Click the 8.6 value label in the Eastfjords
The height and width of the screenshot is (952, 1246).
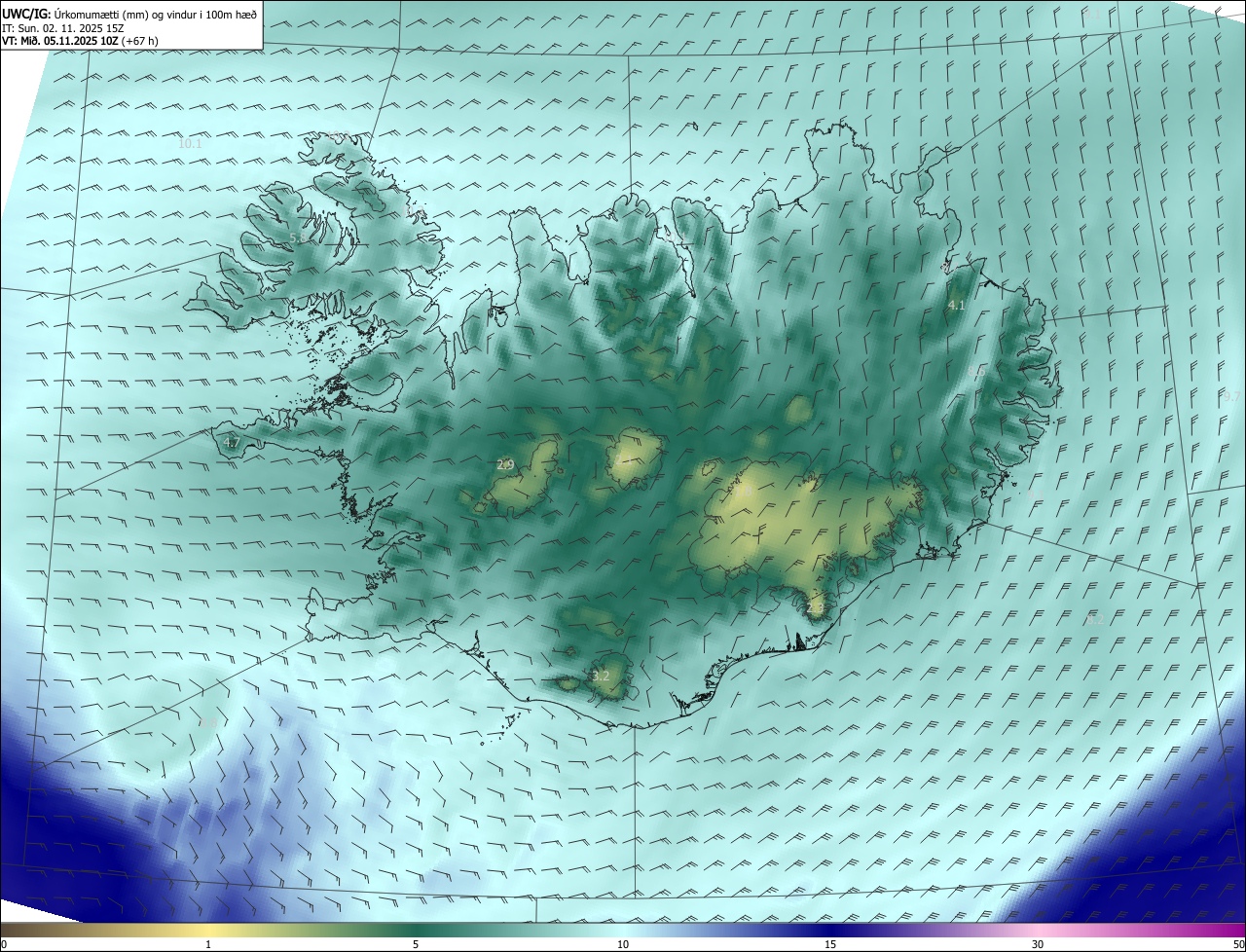976,372
